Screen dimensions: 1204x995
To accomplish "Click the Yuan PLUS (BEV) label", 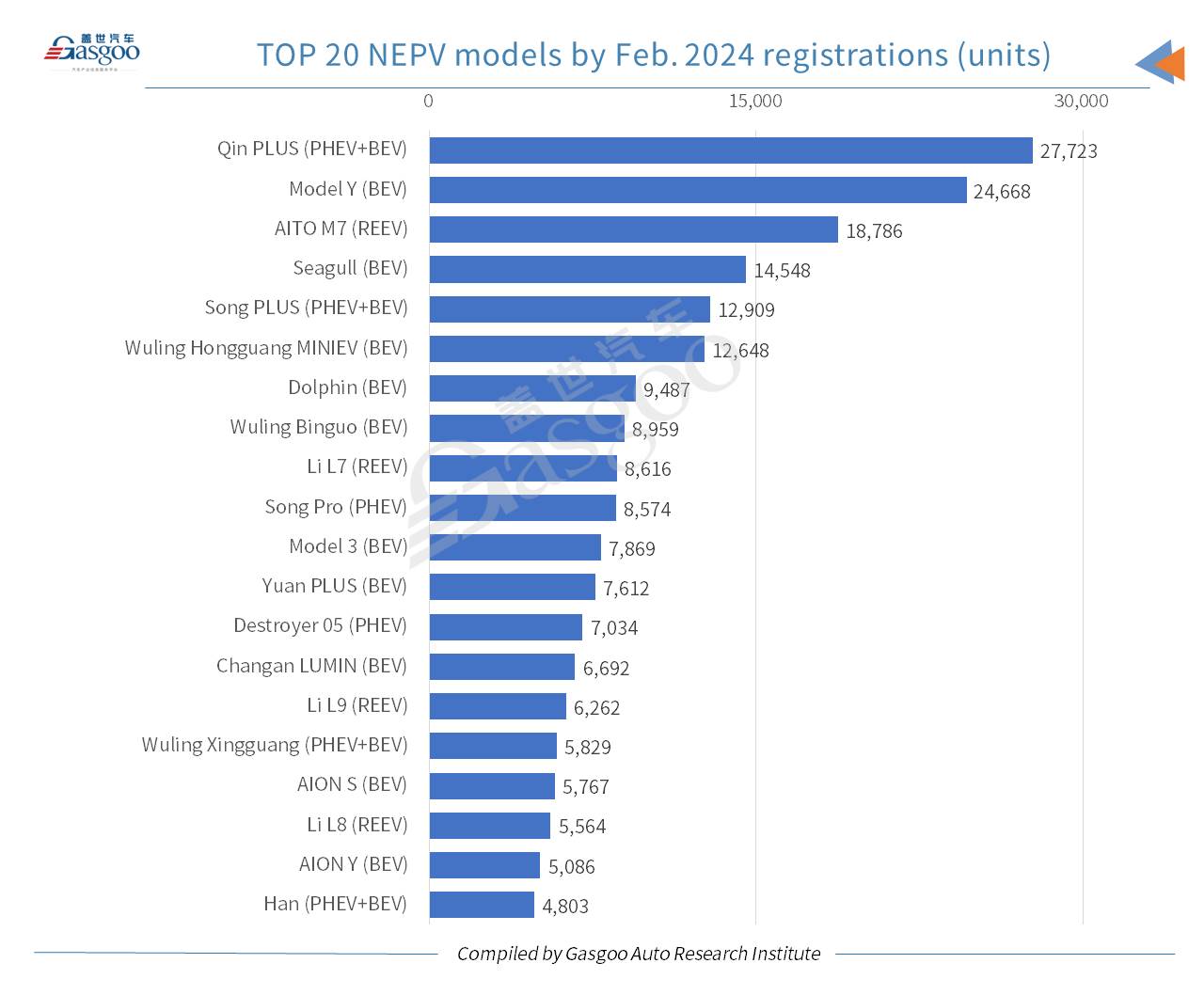I will click(335, 586).
